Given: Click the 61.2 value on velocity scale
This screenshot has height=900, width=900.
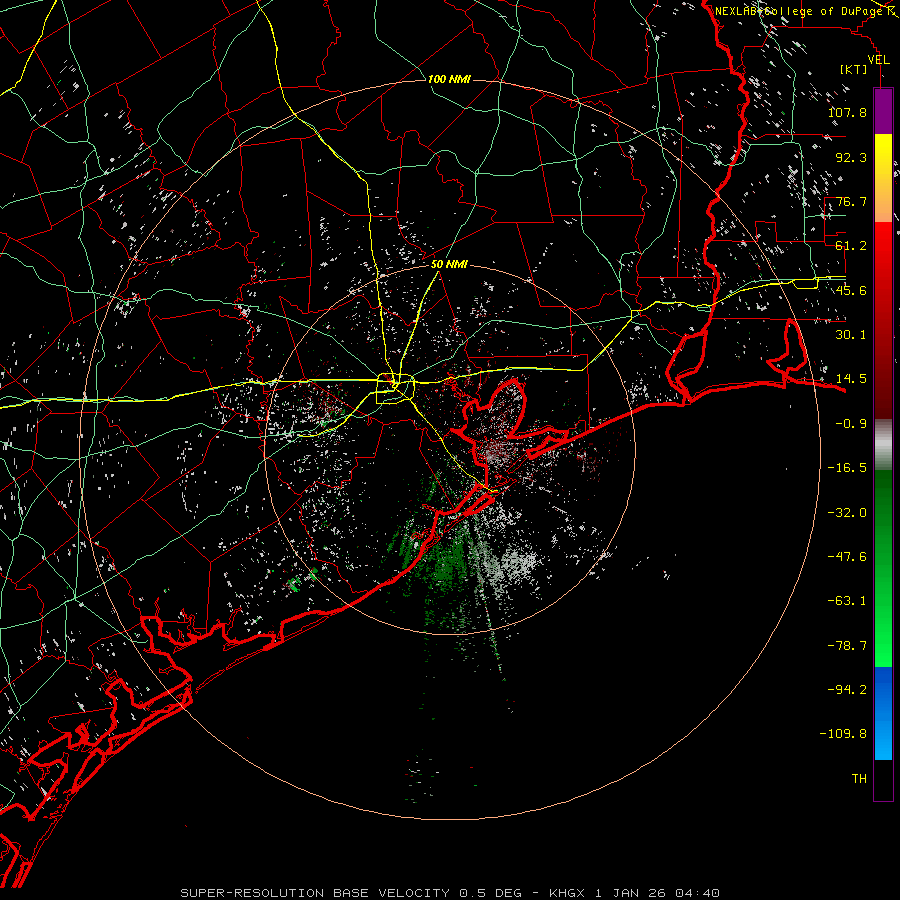Looking at the screenshot, I should [851, 246].
